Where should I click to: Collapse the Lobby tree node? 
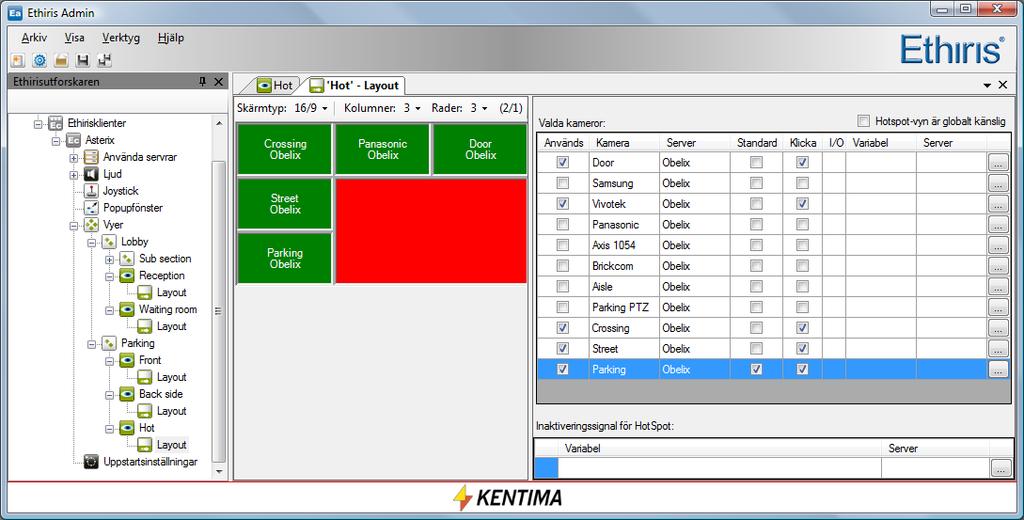(91, 242)
